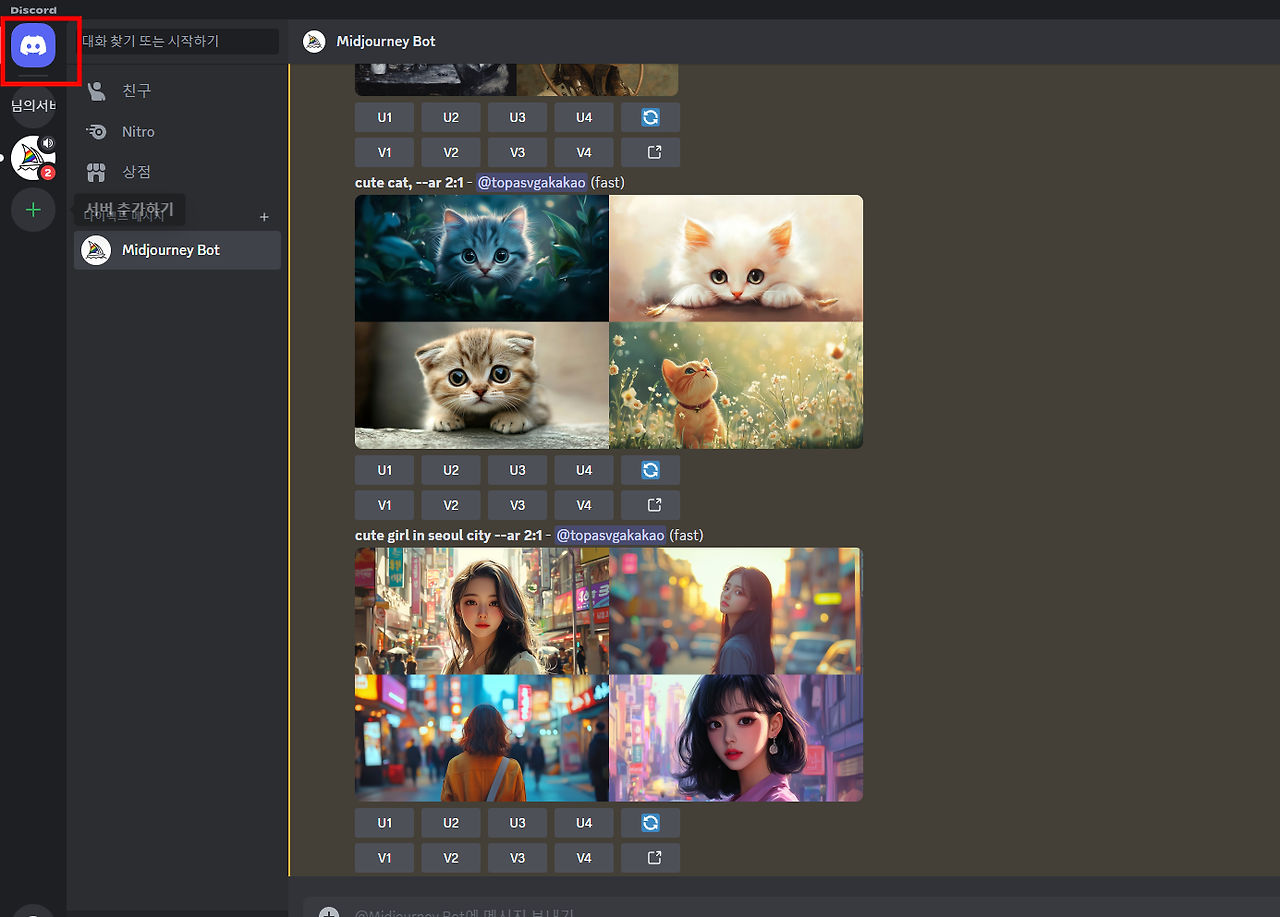Switch to the 님의서버 server
The image size is (1280, 917).
tap(33, 106)
